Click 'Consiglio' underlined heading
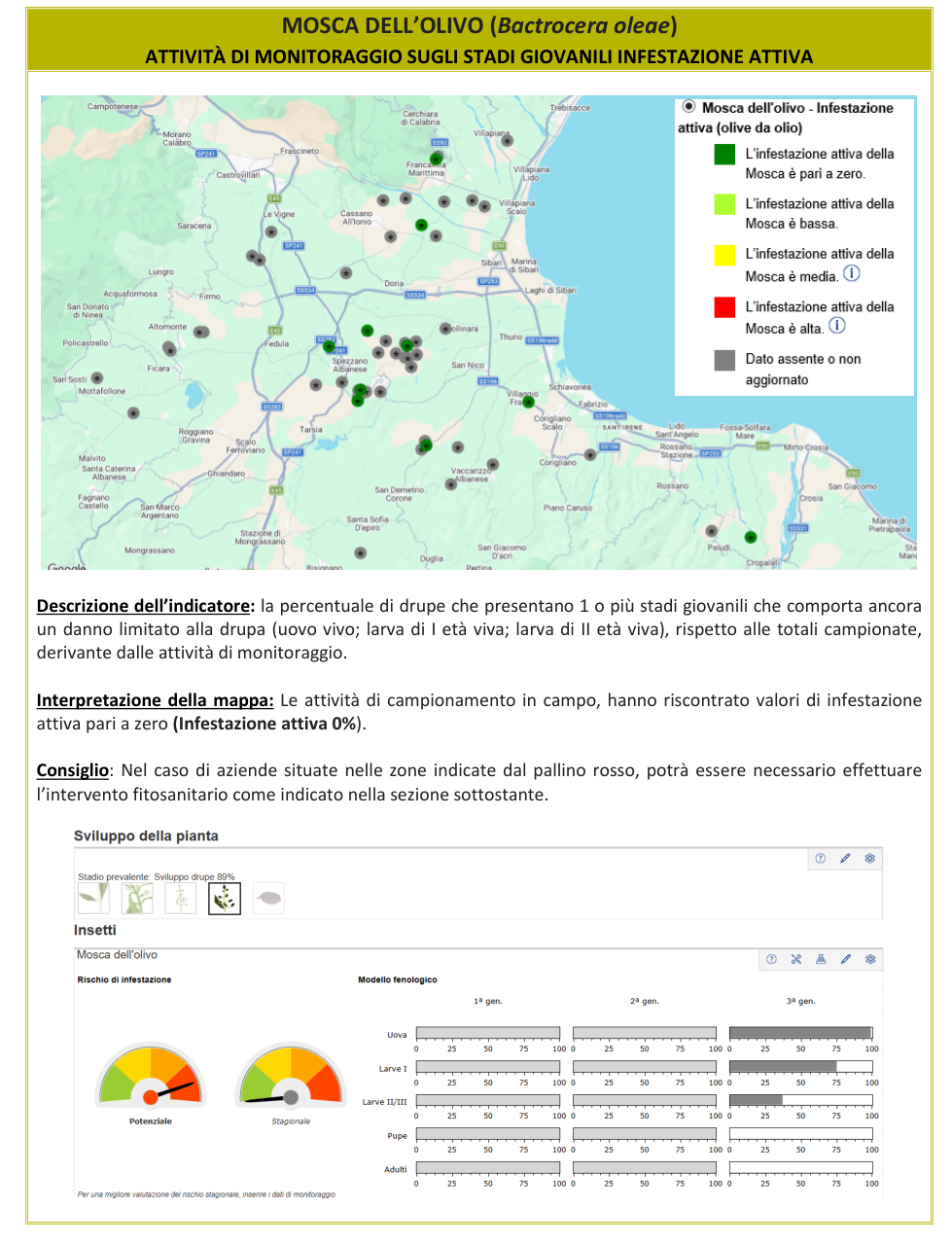The image size is (952, 1243). pyautogui.click(x=73, y=770)
